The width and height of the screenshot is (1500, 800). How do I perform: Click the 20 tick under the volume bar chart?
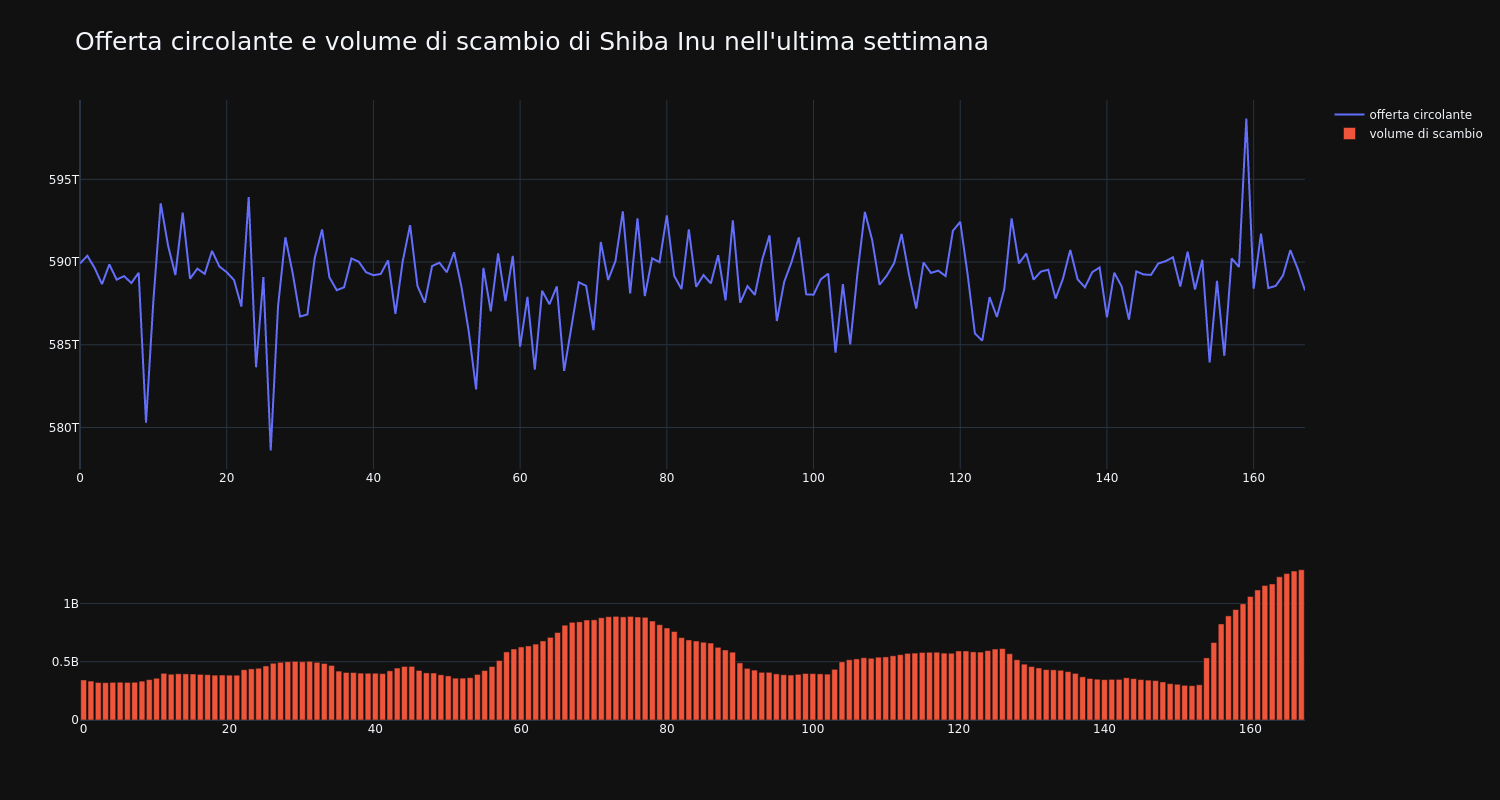click(229, 730)
